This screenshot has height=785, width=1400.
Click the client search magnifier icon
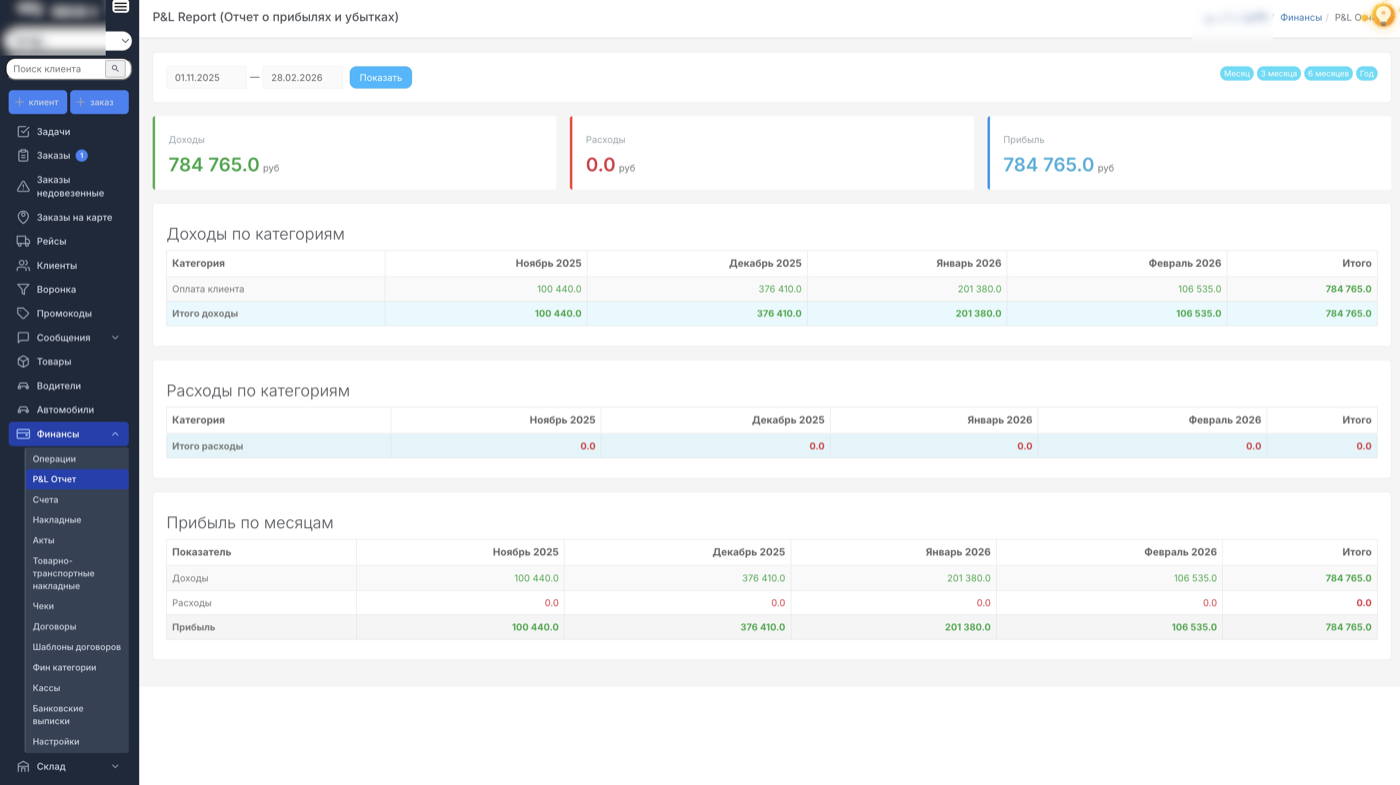pos(113,68)
